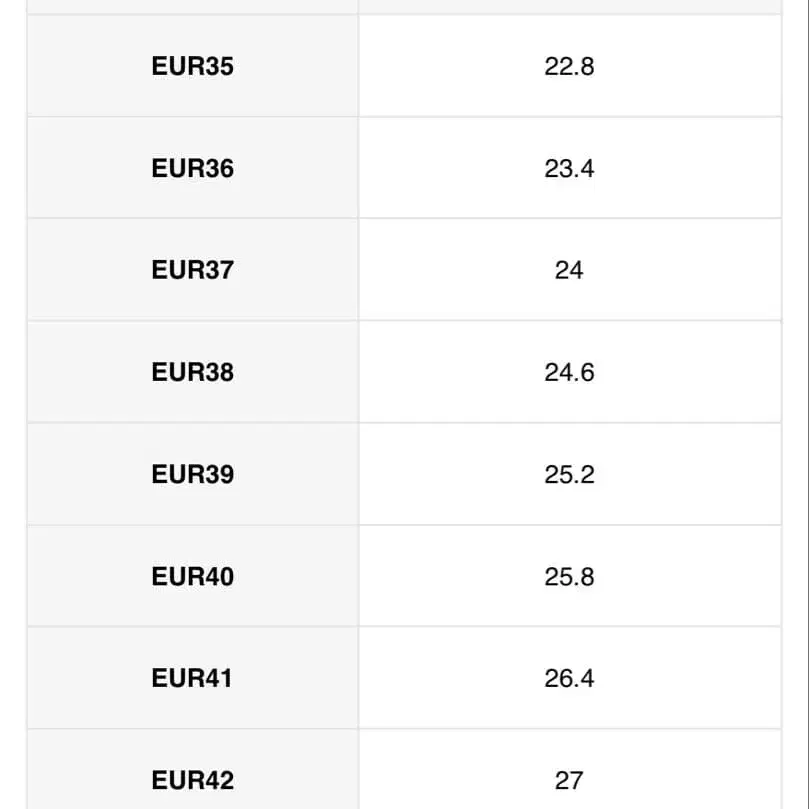Pick the EUR41 size cell

coord(193,678)
